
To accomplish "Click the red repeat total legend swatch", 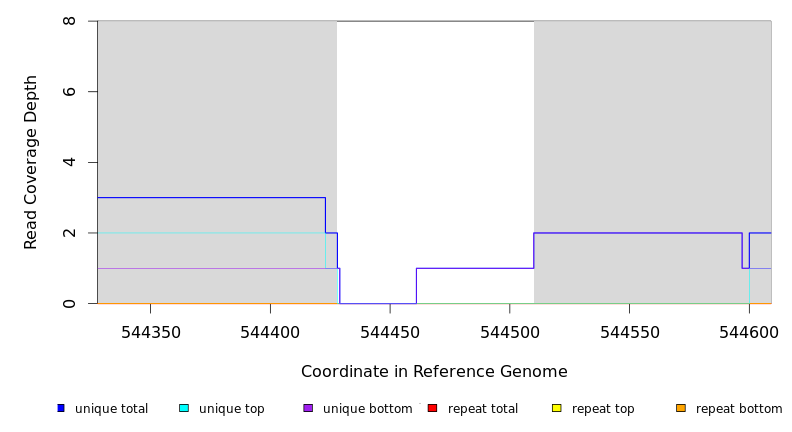I will (x=432, y=408).
